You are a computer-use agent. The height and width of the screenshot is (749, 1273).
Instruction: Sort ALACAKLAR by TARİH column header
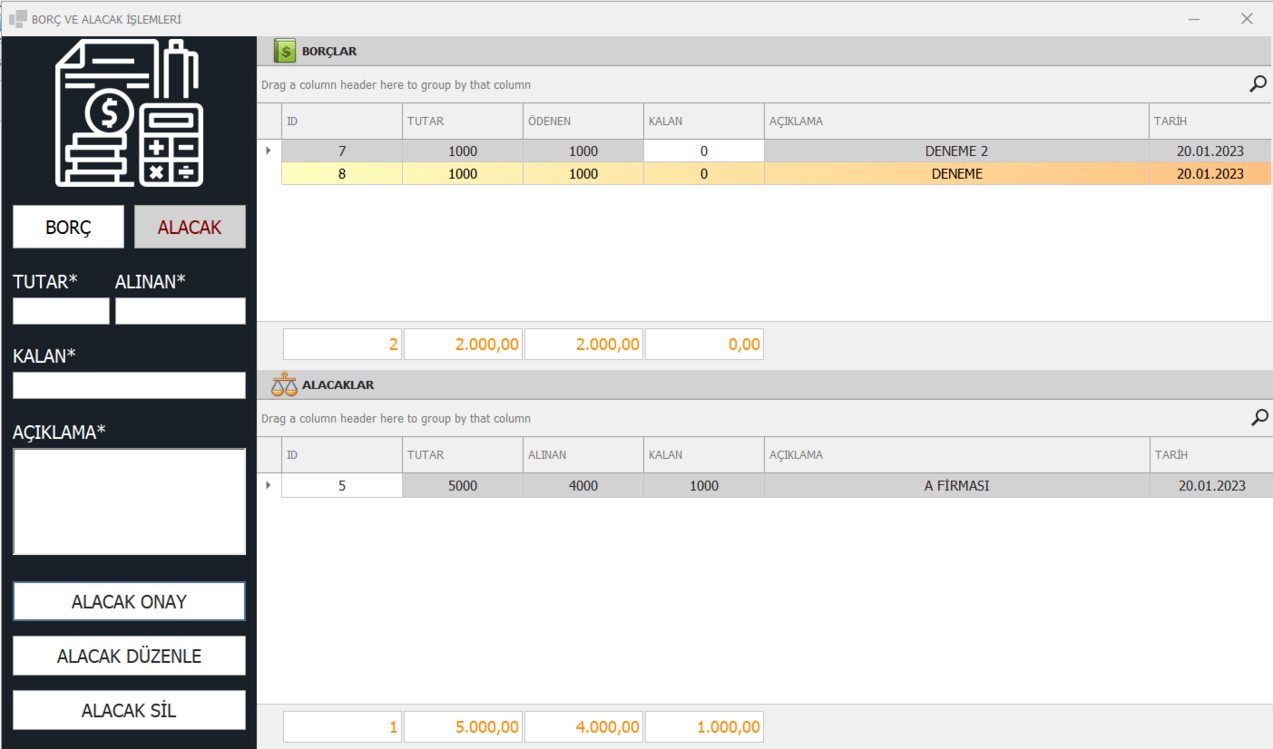pyautogui.click(x=1211, y=455)
